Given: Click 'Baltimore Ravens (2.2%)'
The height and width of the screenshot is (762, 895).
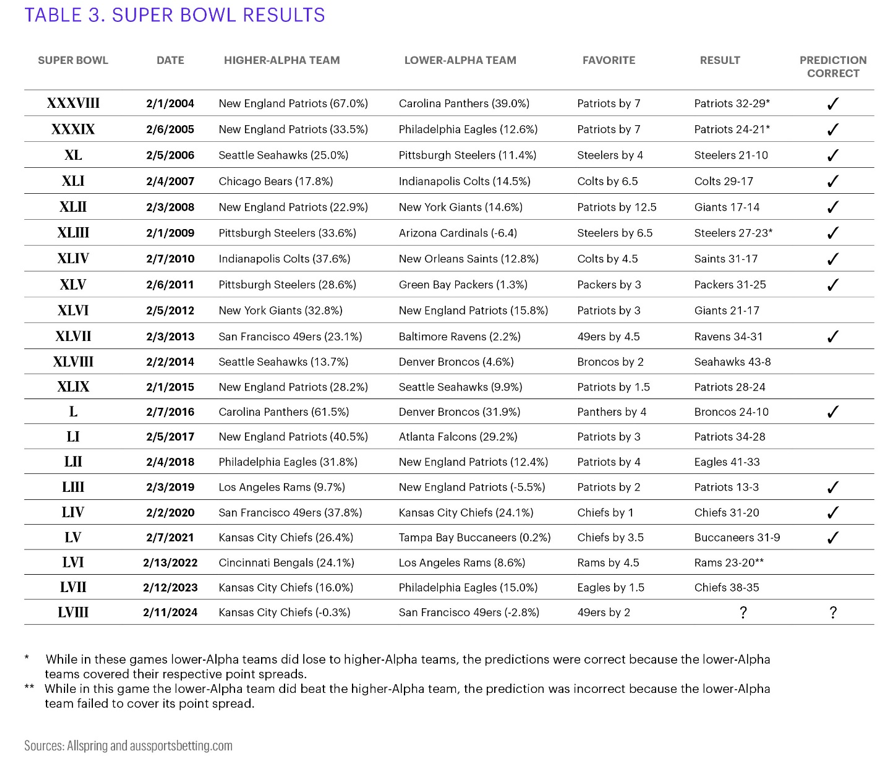Looking at the screenshot, I should tap(459, 337).
